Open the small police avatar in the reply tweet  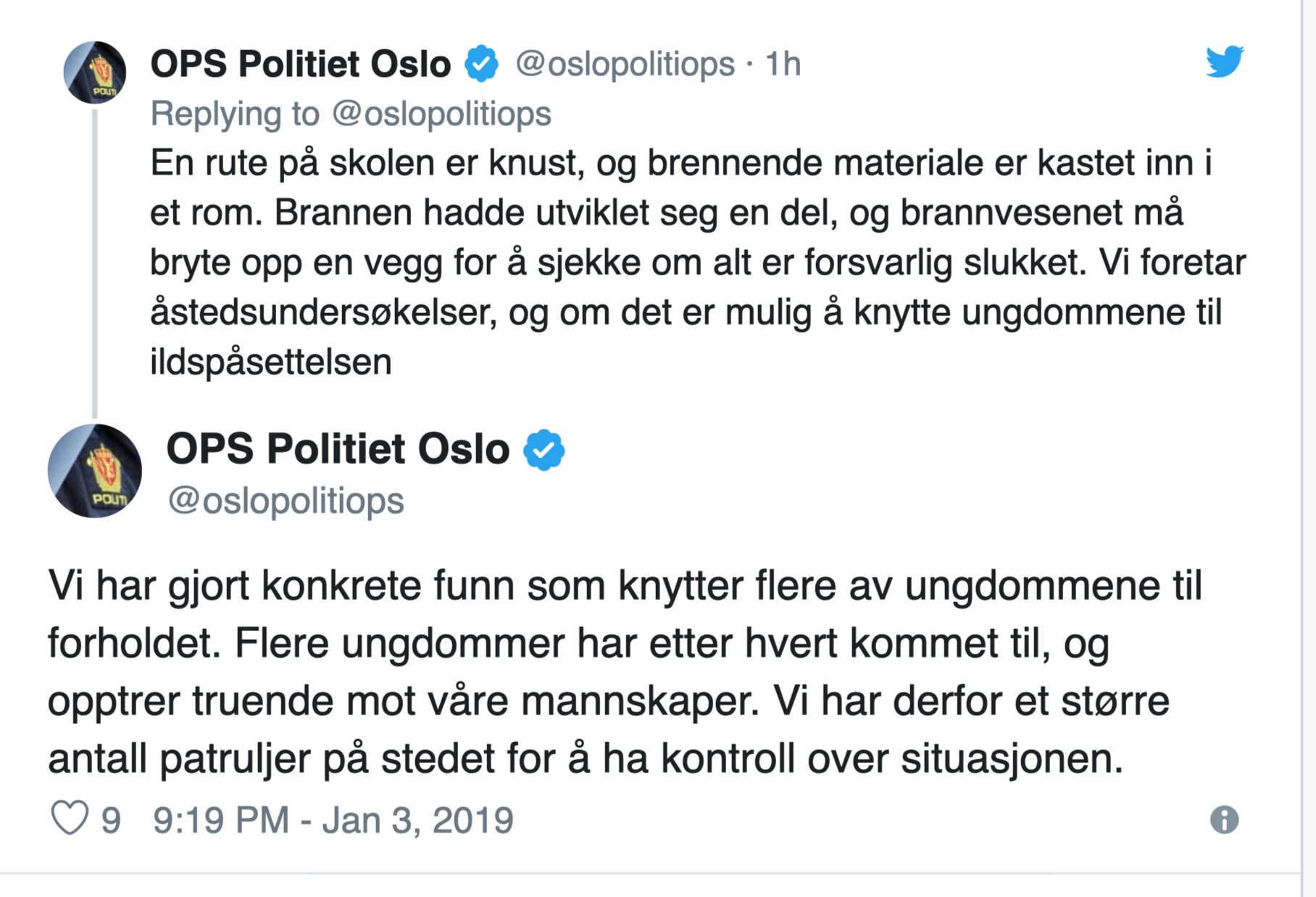(x=95, y=72)
